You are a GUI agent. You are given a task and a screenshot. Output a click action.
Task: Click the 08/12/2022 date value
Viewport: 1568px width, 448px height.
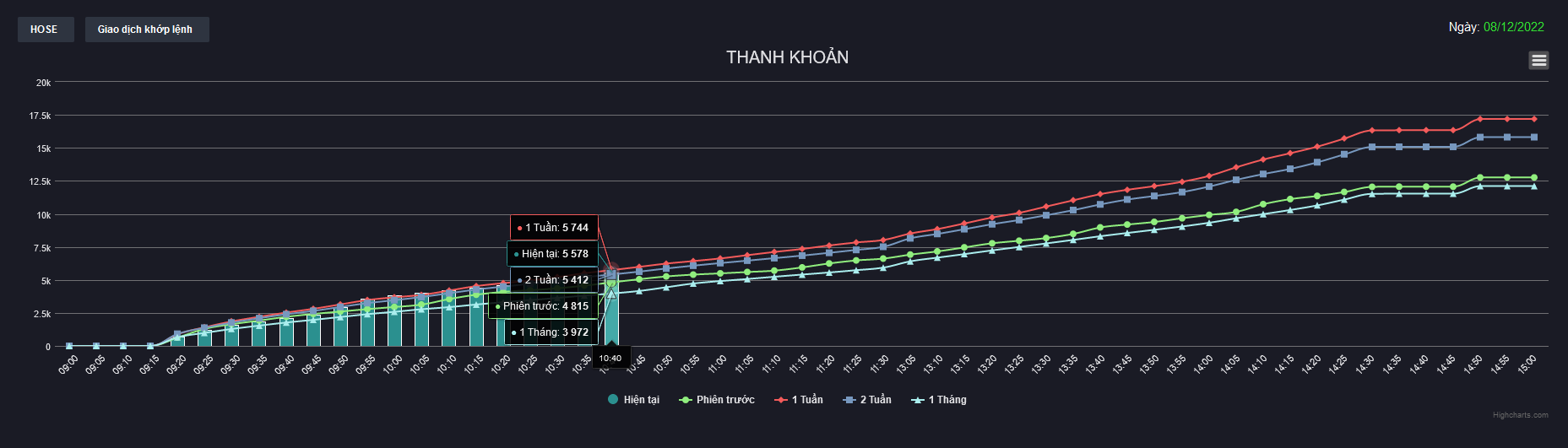[1513, 27]
